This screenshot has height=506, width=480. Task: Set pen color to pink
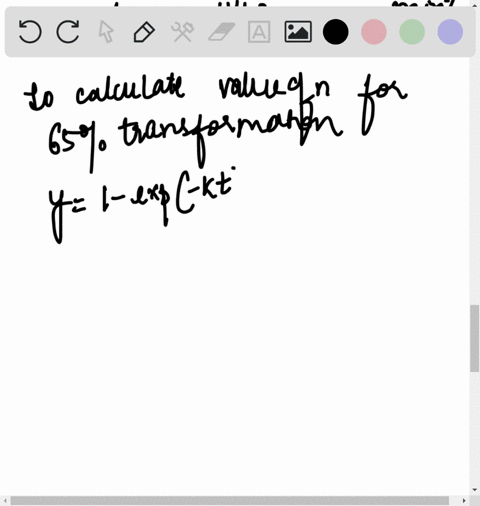(374, 32)
